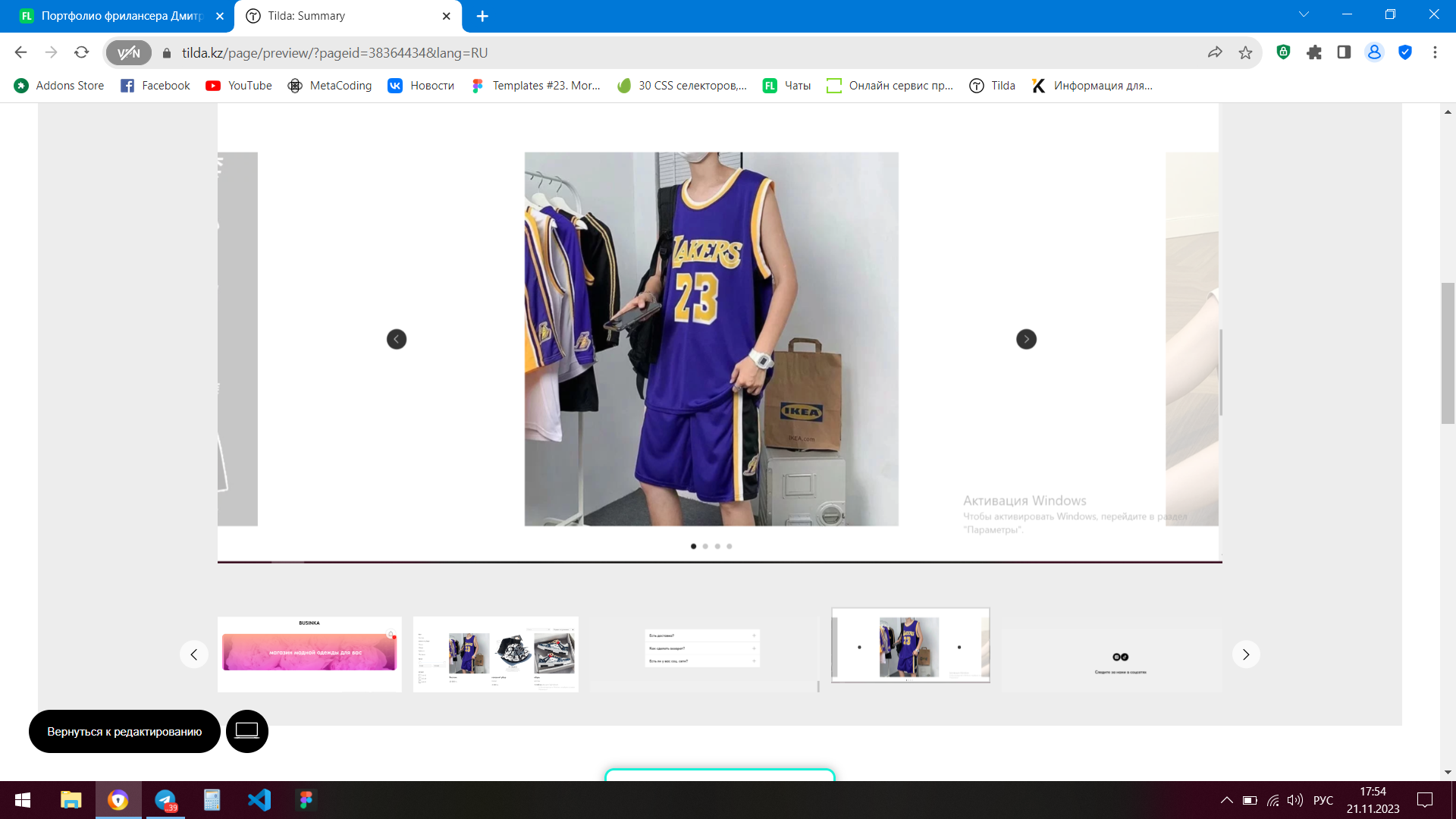Viewport: 1456px width, 819px height.
Task: Switch input language via РУС indicator
Action: [x=1323, y=800]
